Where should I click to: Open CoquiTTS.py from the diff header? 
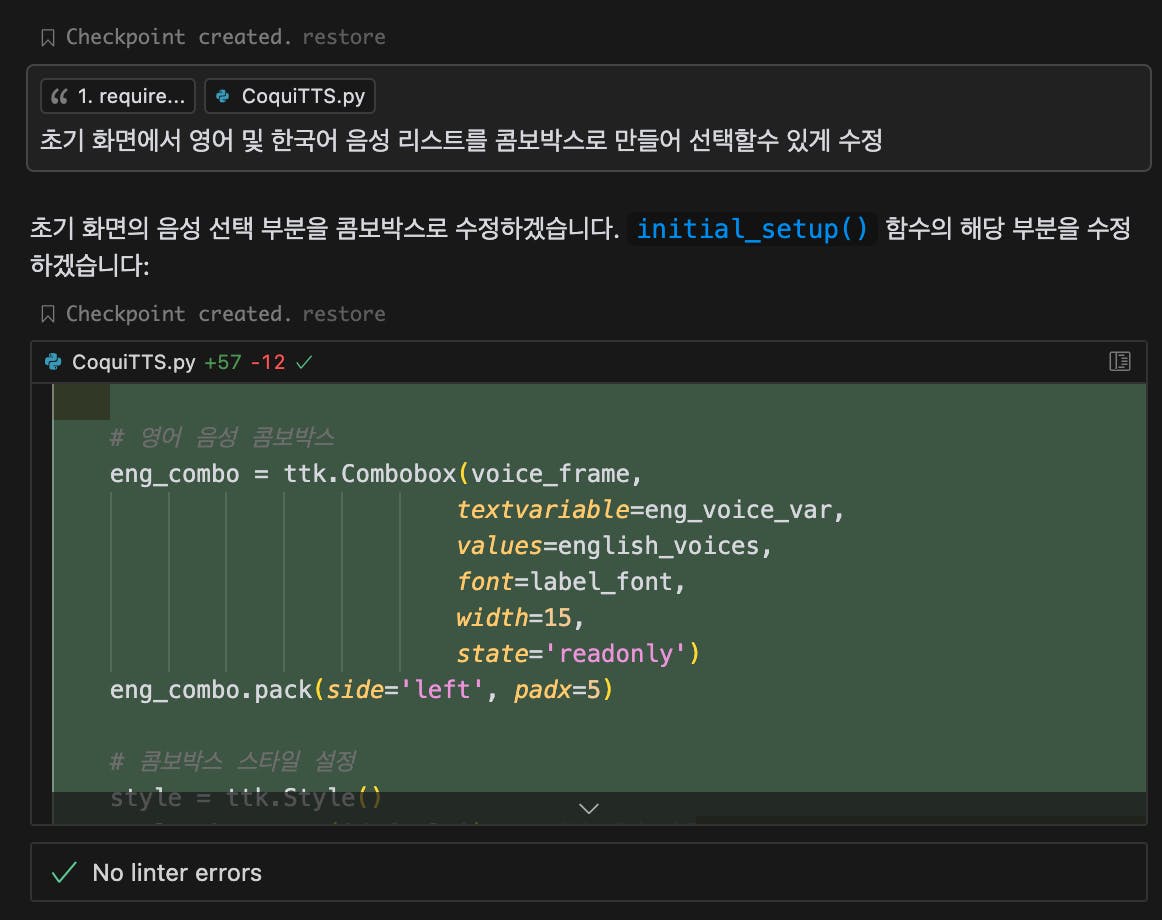click(x=133, y=362)
